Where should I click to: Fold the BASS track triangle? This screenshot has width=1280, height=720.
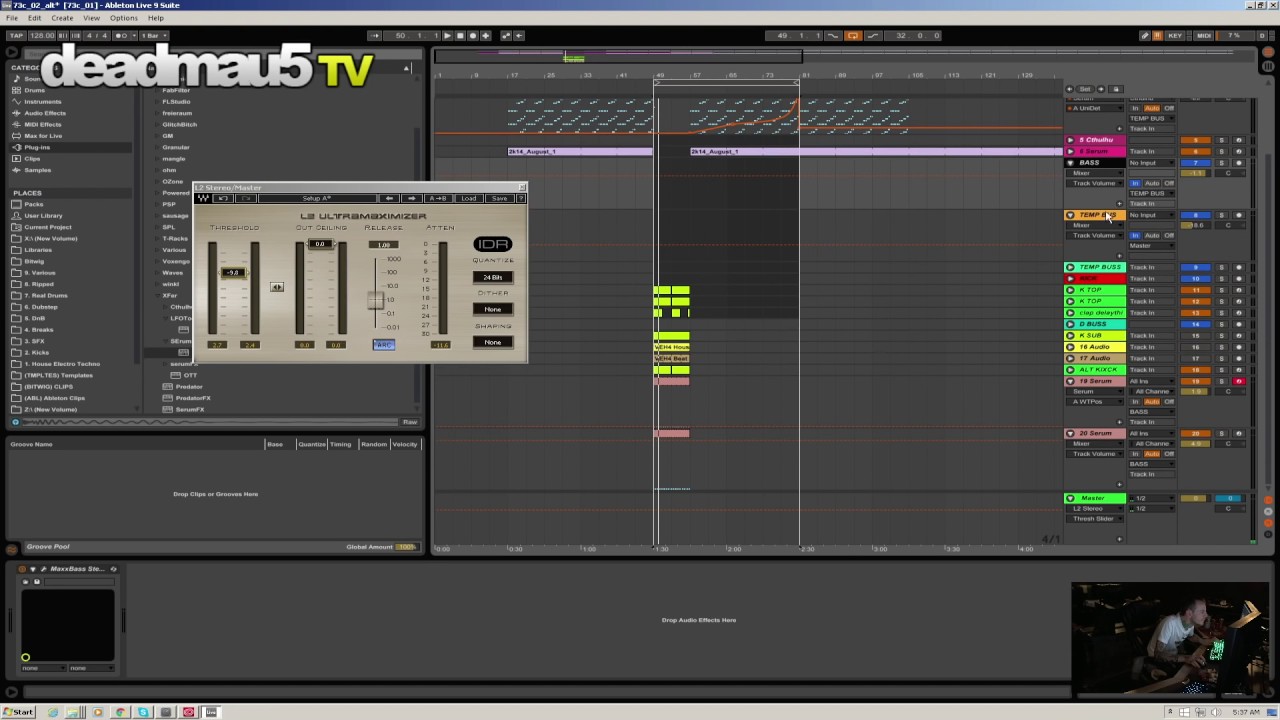(x=1070, y=163)
